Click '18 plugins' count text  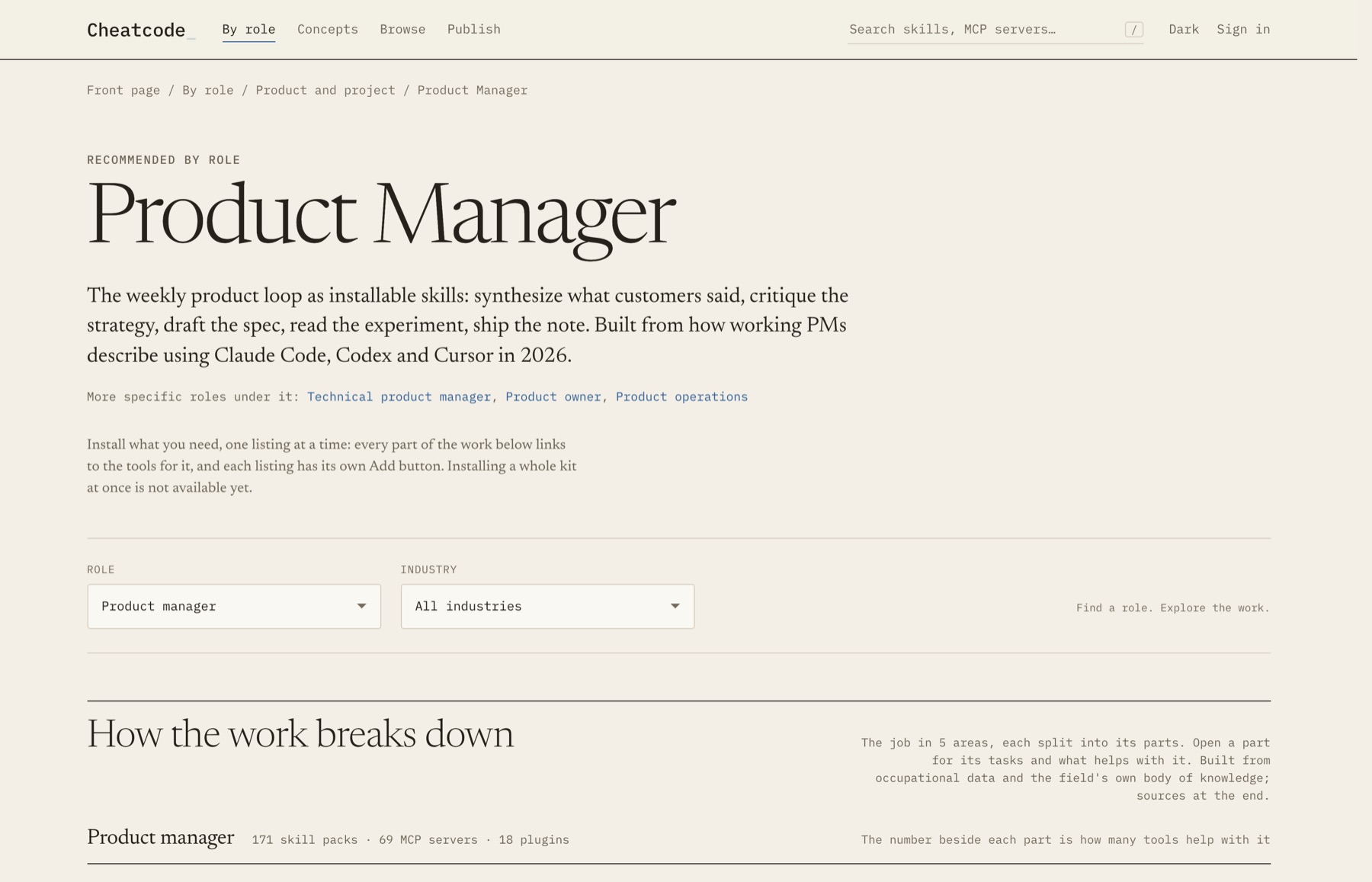(534, 839)
